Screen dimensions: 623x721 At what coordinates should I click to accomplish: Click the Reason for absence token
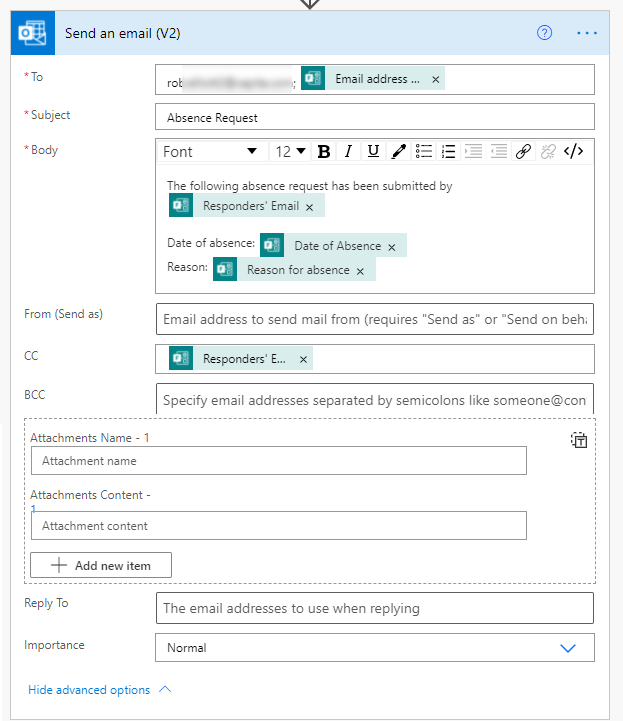(x=294, y=269)
